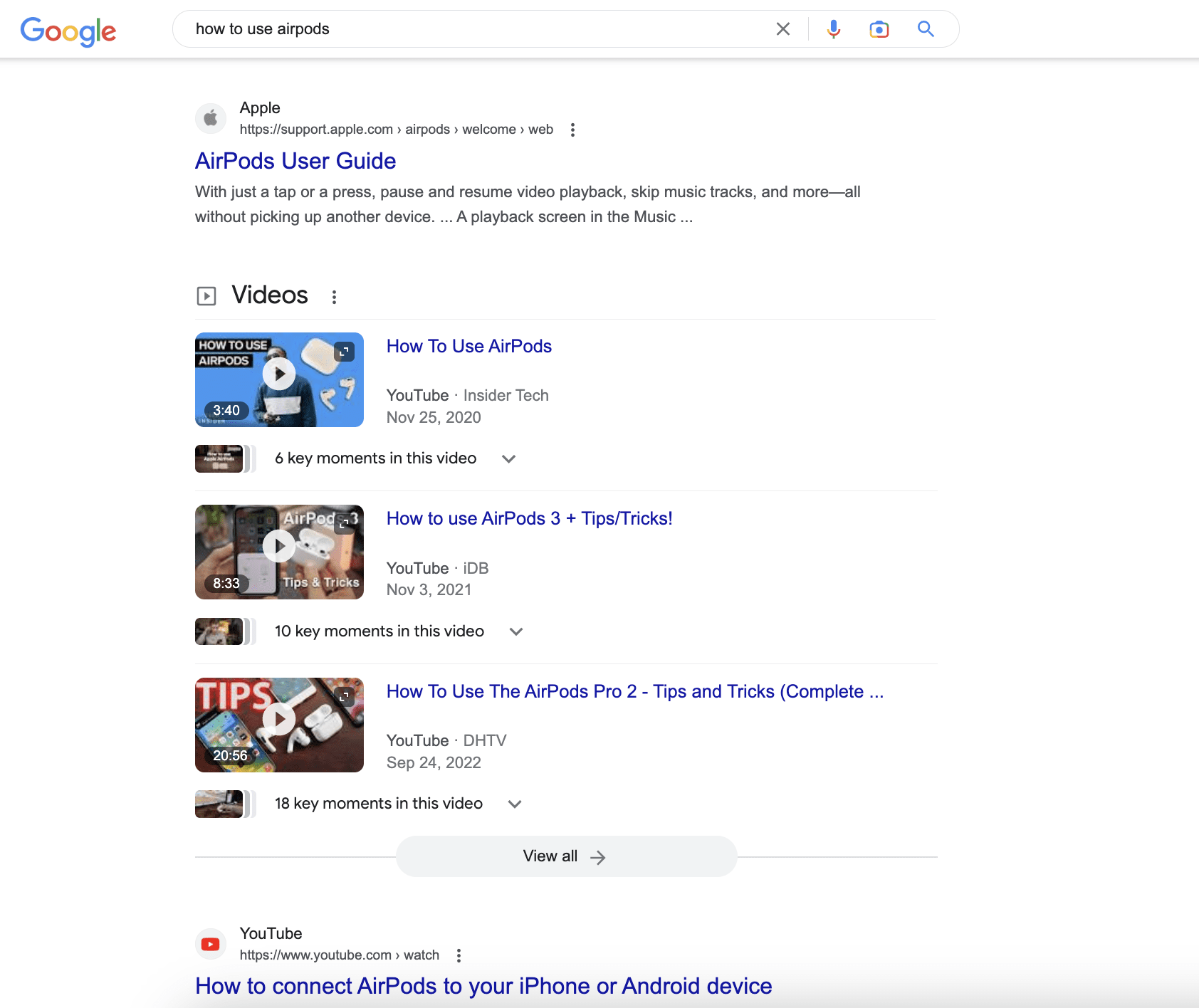Click the support.apple.com breadcrumb URL
This screenshot has height=1008, width=1199.
(397, 130)
